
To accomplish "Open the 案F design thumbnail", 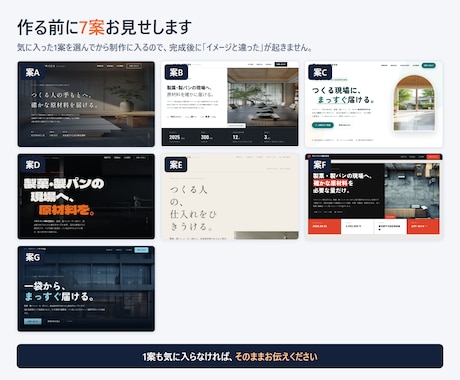I will coord(374,196).
